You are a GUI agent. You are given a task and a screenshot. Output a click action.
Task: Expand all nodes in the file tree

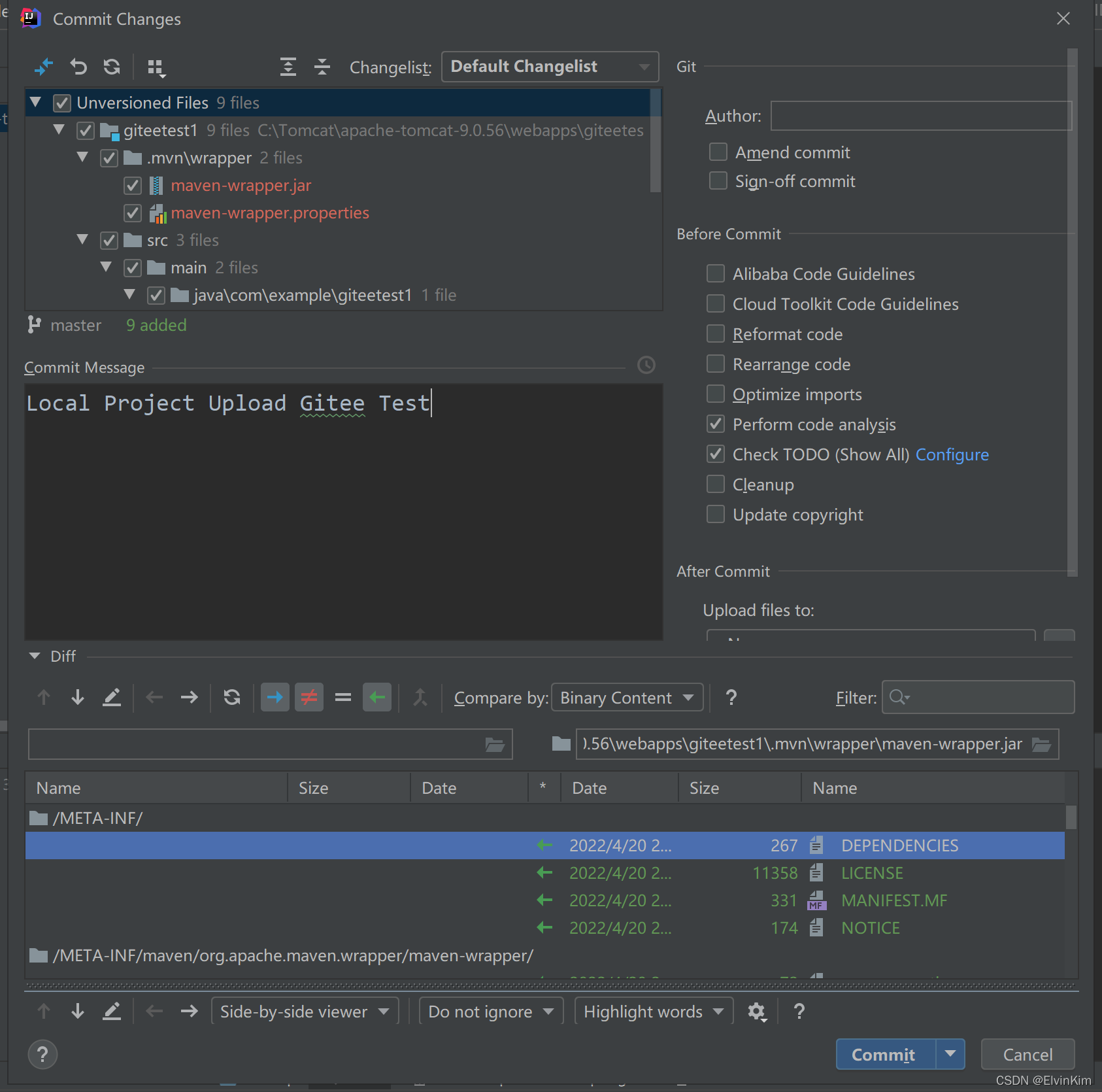click(x=288, y=67)
